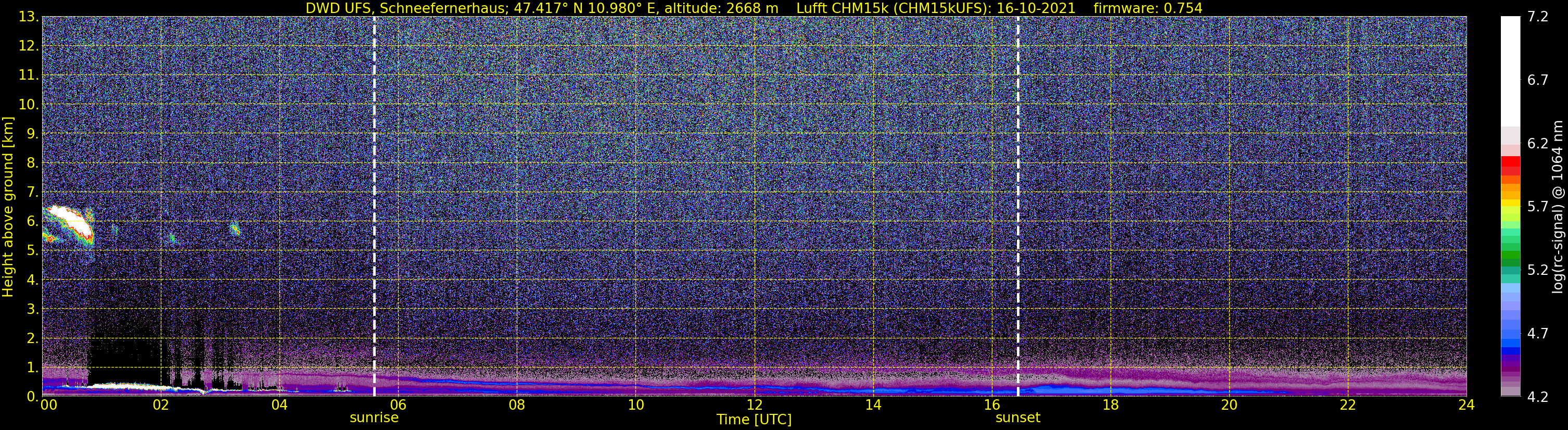
Task: Click the plot title with station name and date
Action: (x=754, y=8)
